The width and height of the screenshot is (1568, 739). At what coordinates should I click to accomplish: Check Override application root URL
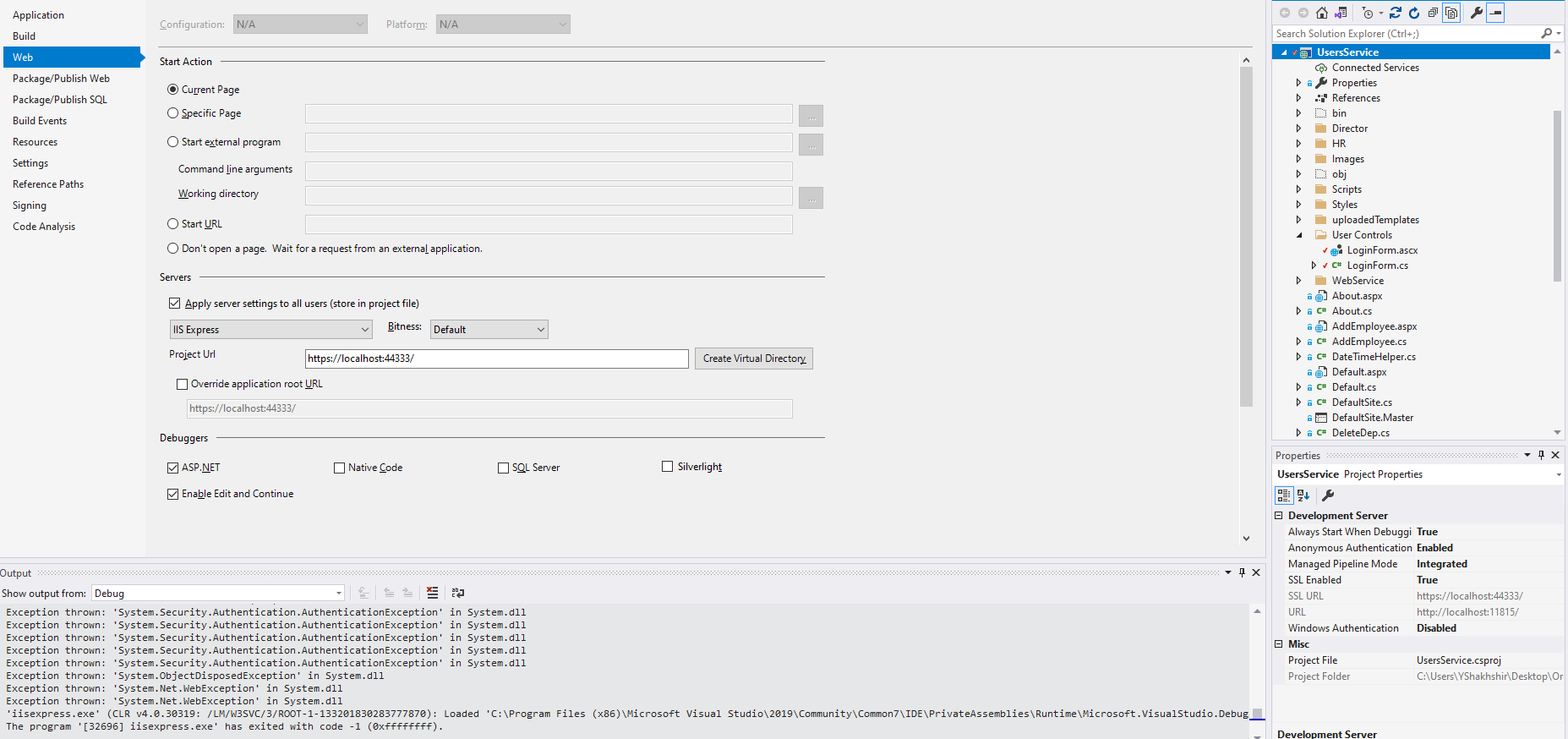tap(182, 384)
